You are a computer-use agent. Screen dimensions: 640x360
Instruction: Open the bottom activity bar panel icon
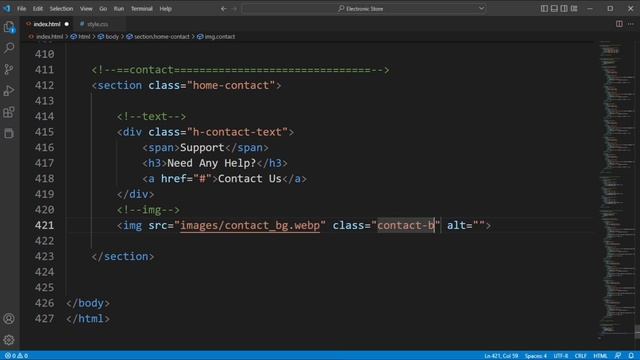(9, 133)
